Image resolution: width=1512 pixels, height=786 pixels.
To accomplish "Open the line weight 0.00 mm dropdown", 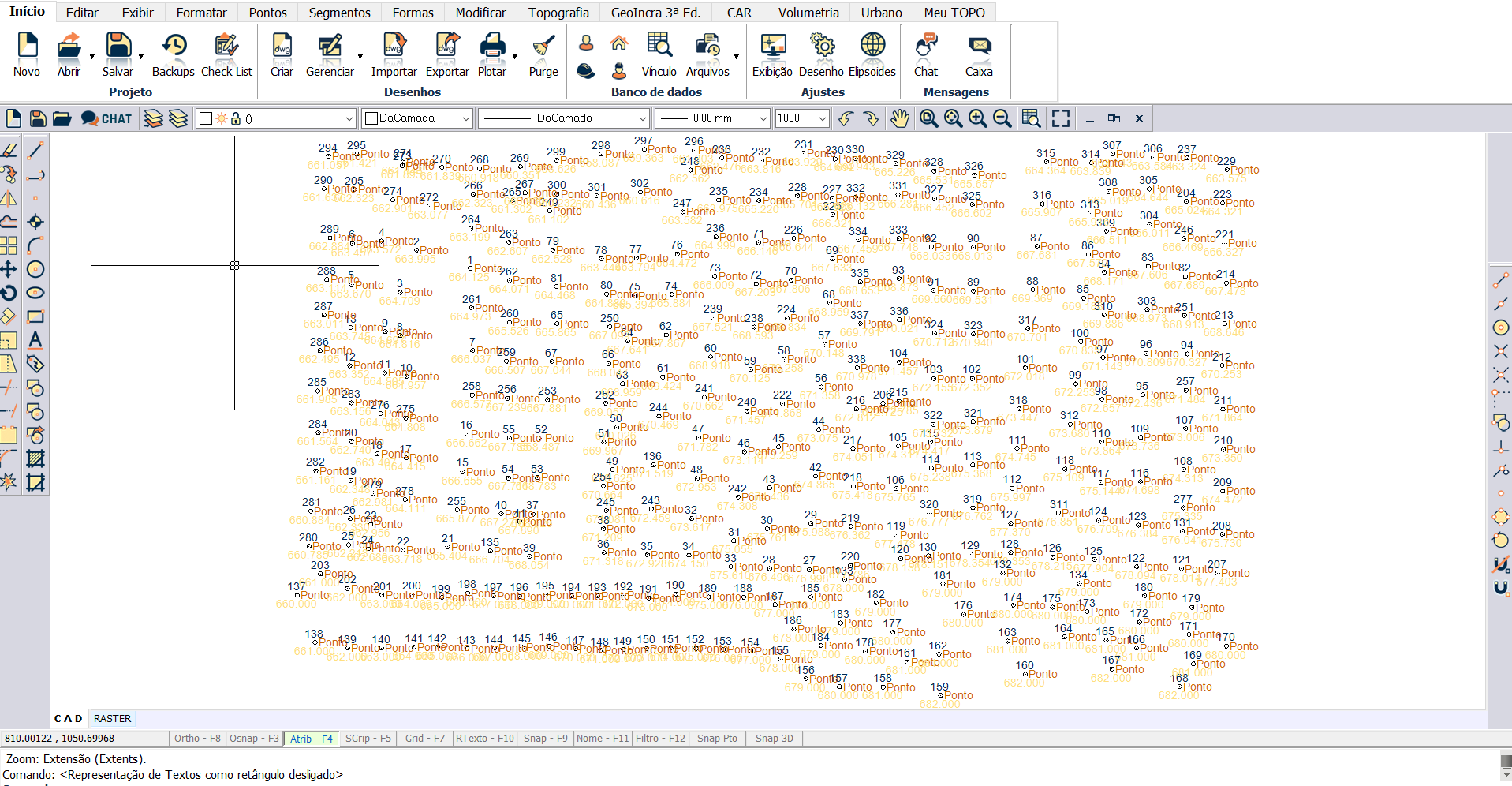I will point(763,118).
